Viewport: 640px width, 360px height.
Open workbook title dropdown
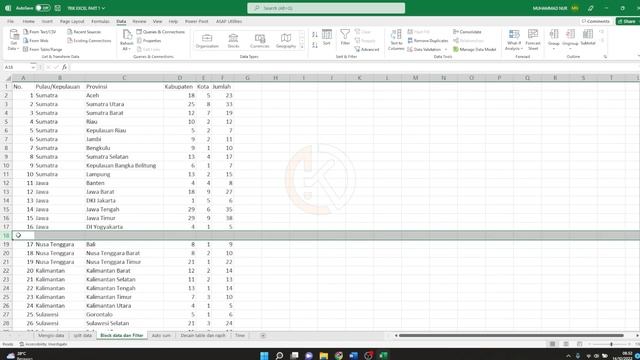tap(104, 8)
